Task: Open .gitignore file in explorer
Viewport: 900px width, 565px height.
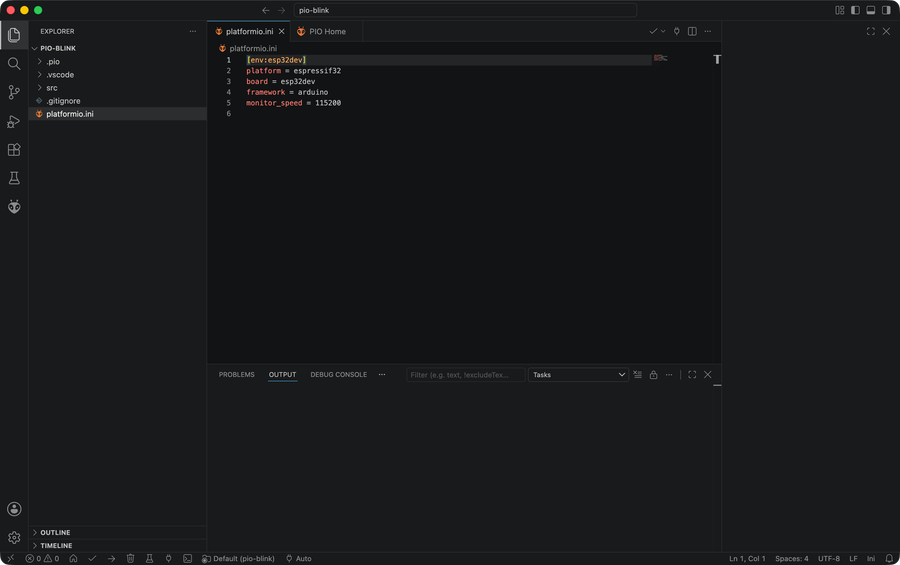Action: pos(118,100)
